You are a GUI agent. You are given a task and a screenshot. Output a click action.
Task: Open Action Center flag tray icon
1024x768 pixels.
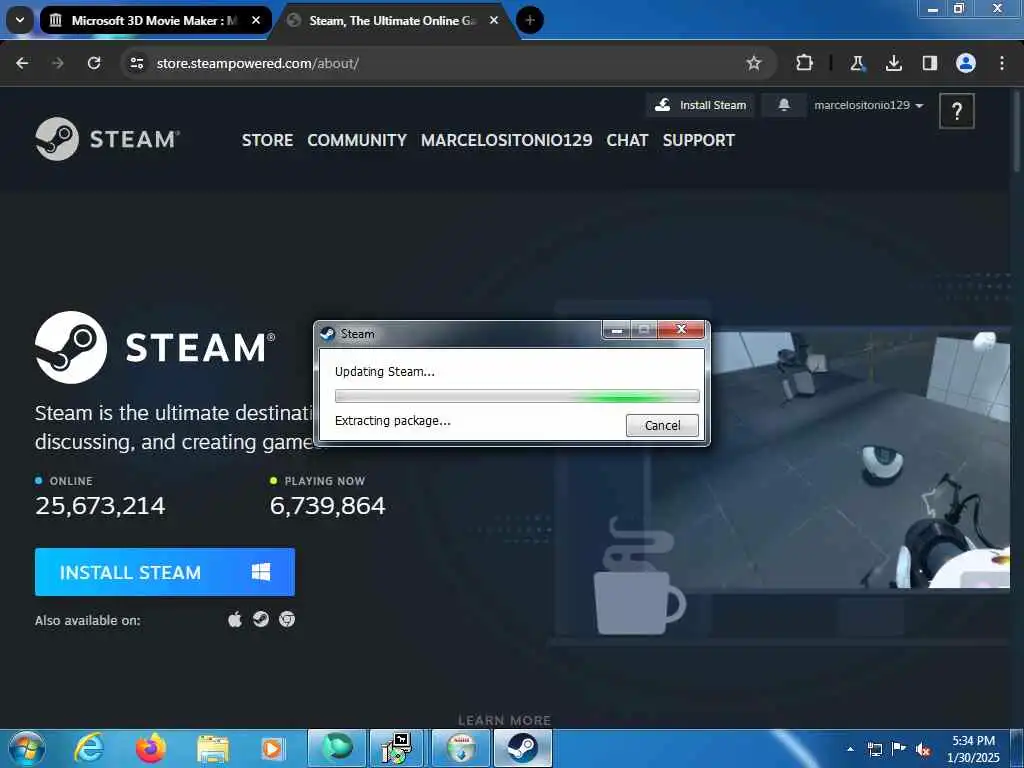pos(899,749)
